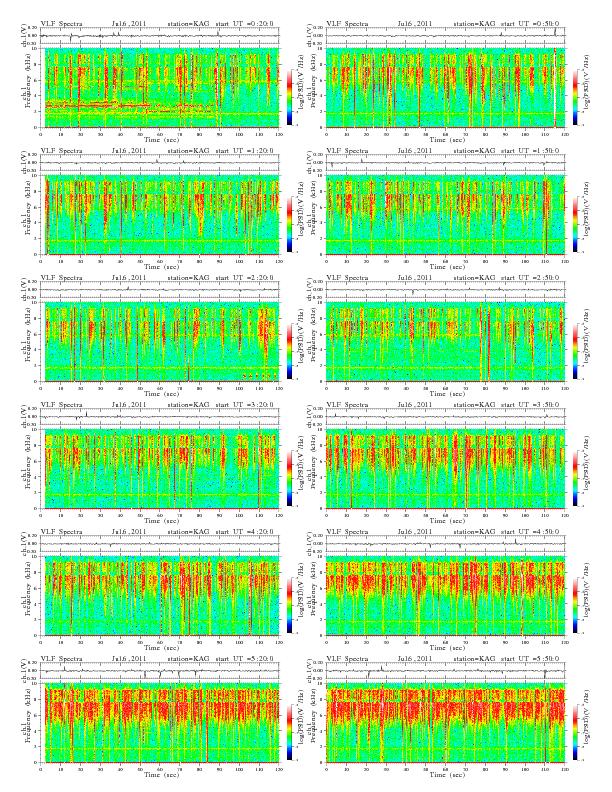Click the color legend for UT 3:50:0 spectrogram
This screenshot has height=792, width=612.
(x=576, y=478)
